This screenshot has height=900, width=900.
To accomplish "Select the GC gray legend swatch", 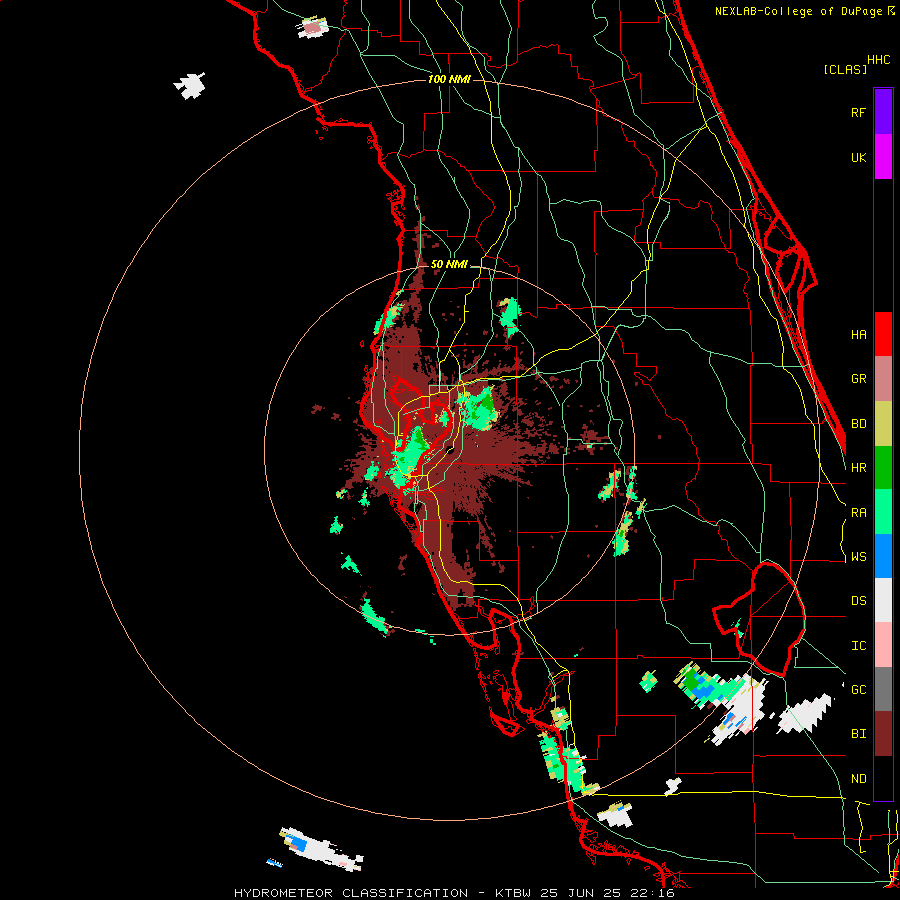I will click(x=883, y=689).
